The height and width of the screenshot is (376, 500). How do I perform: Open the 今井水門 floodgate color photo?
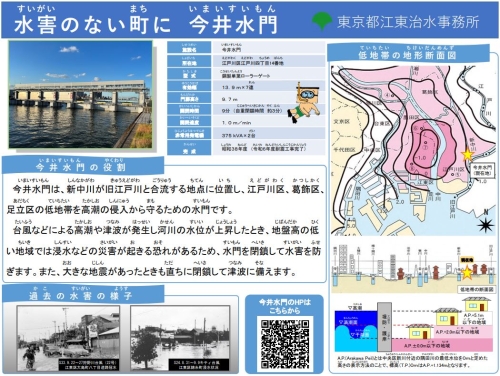(x=80, y=94)
